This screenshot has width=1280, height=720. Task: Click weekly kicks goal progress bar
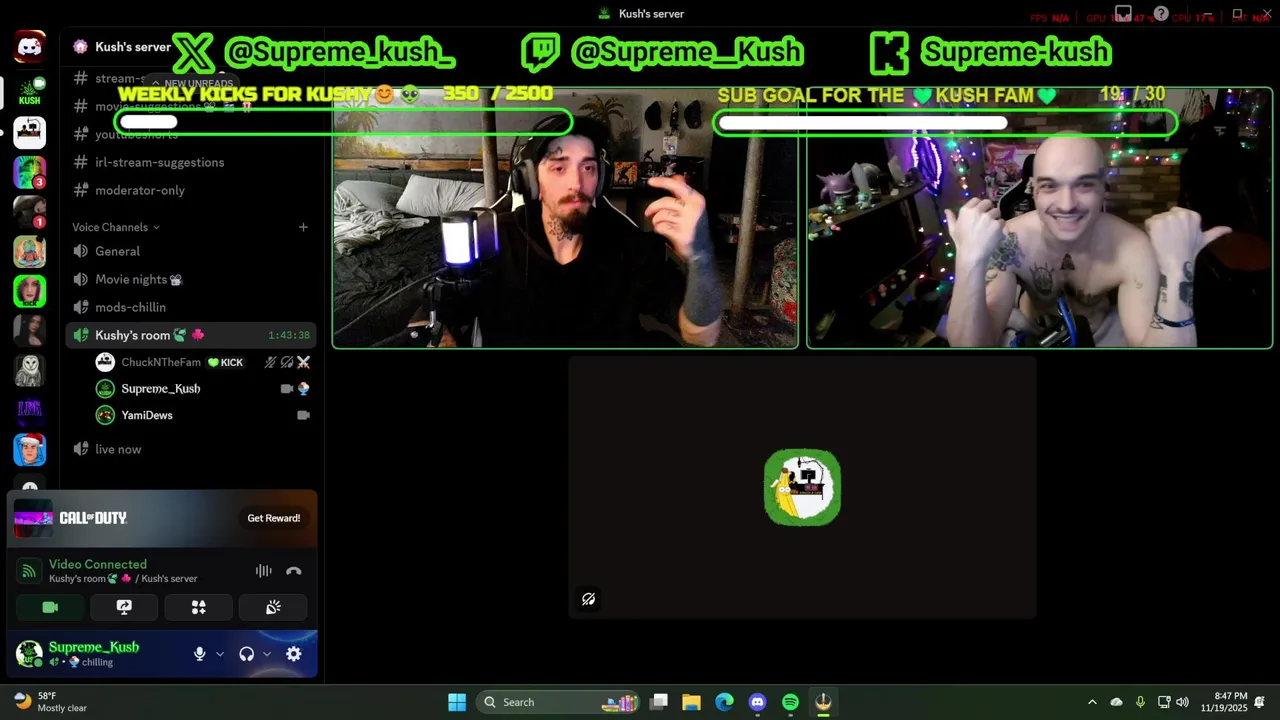(x=344, y=122)
